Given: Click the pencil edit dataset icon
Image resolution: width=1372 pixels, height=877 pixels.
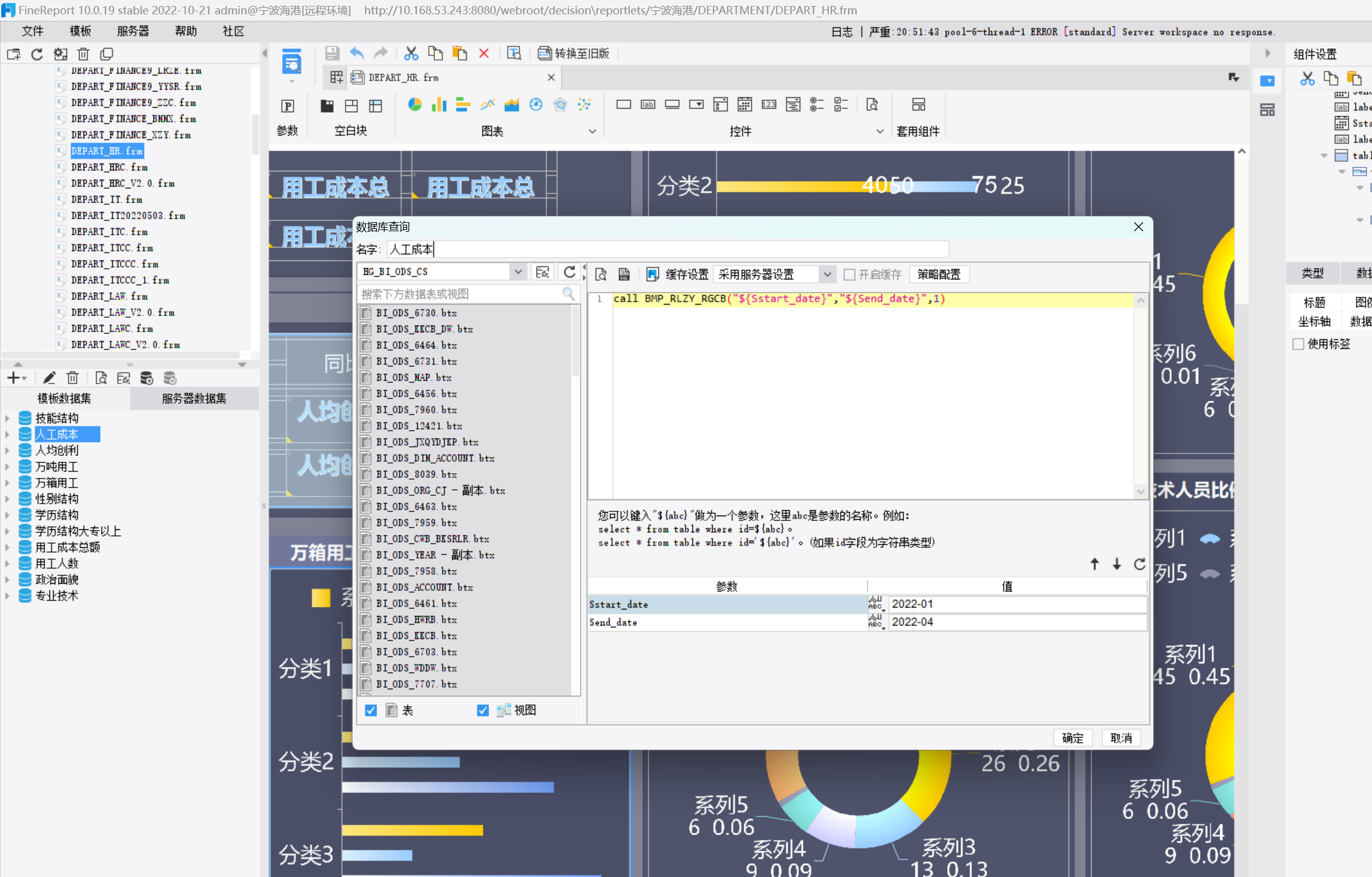Looking at the screenshot, I should tap(50, 378).
